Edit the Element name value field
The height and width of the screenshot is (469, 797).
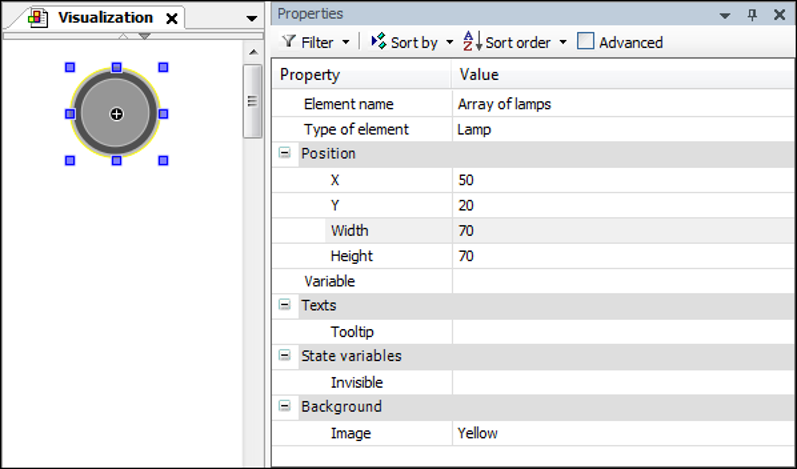(x=624, y=104)
